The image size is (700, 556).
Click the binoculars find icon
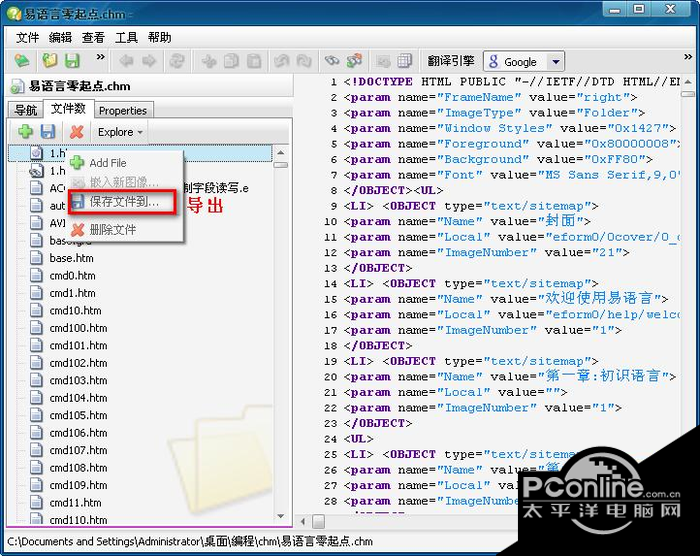(332, 61)
